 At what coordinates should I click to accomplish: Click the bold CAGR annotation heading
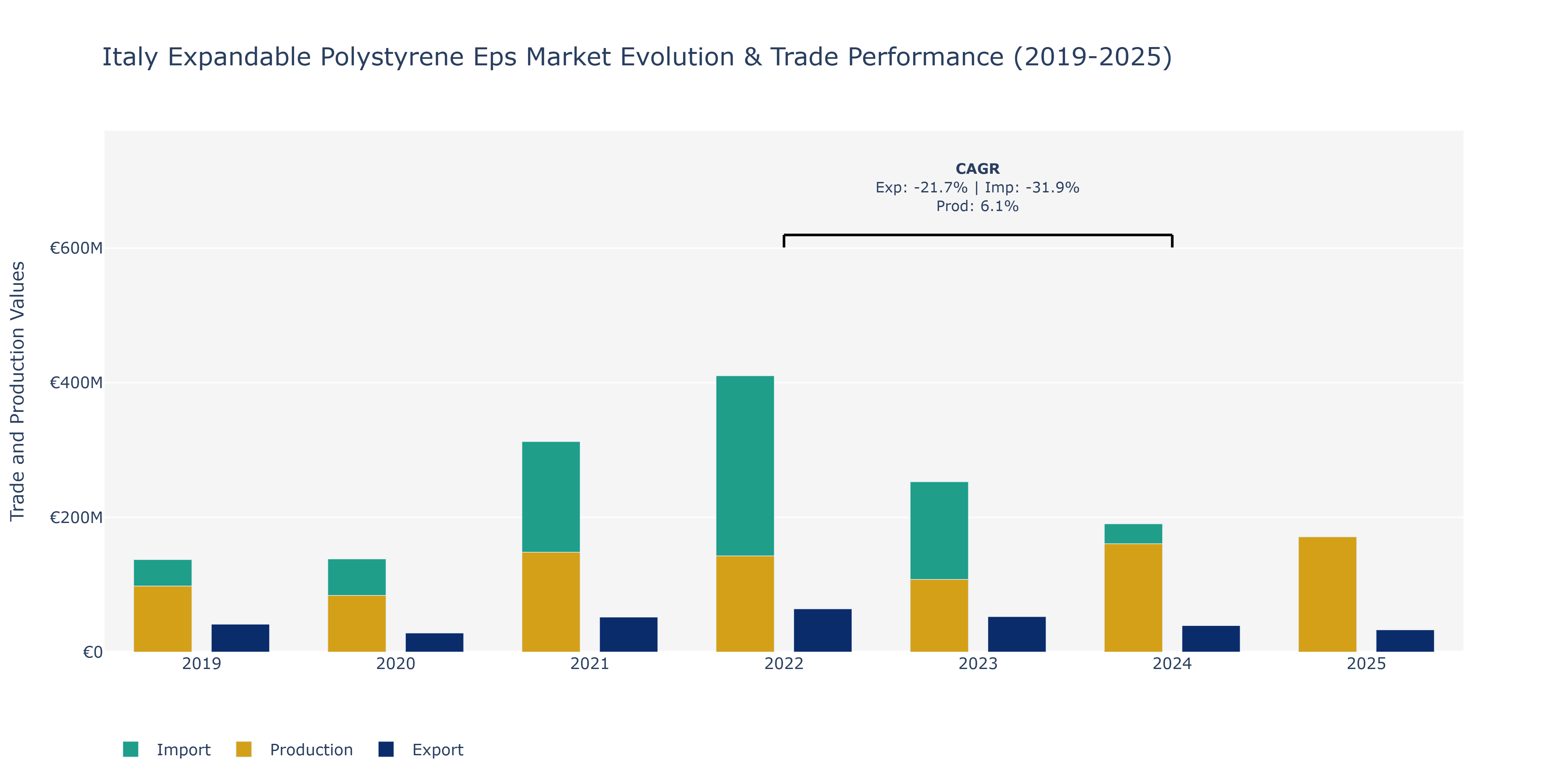pyautogui.click(x=978, y=169)
